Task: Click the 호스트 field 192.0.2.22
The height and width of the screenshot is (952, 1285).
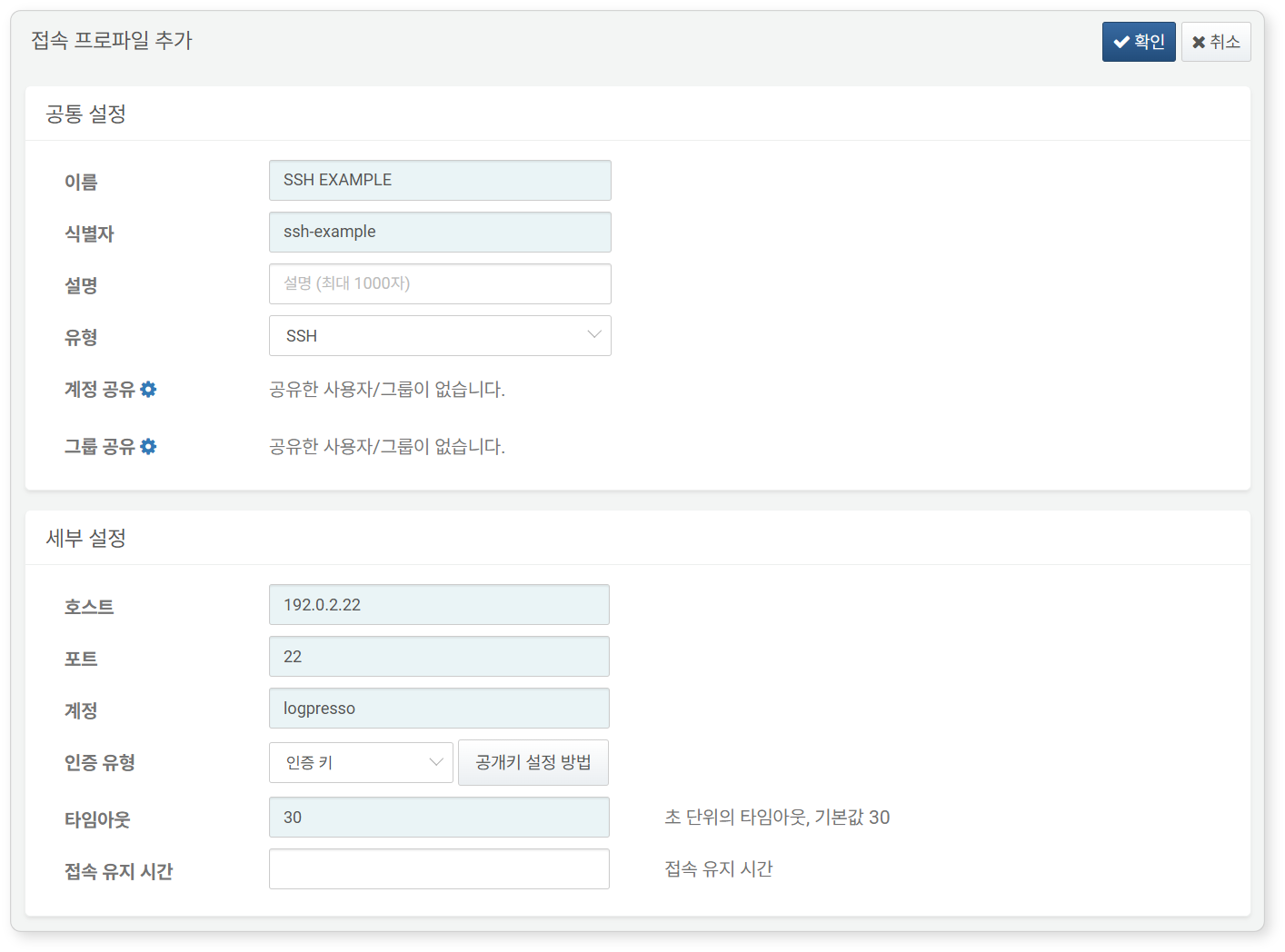Action: click(x=439, y=604)
